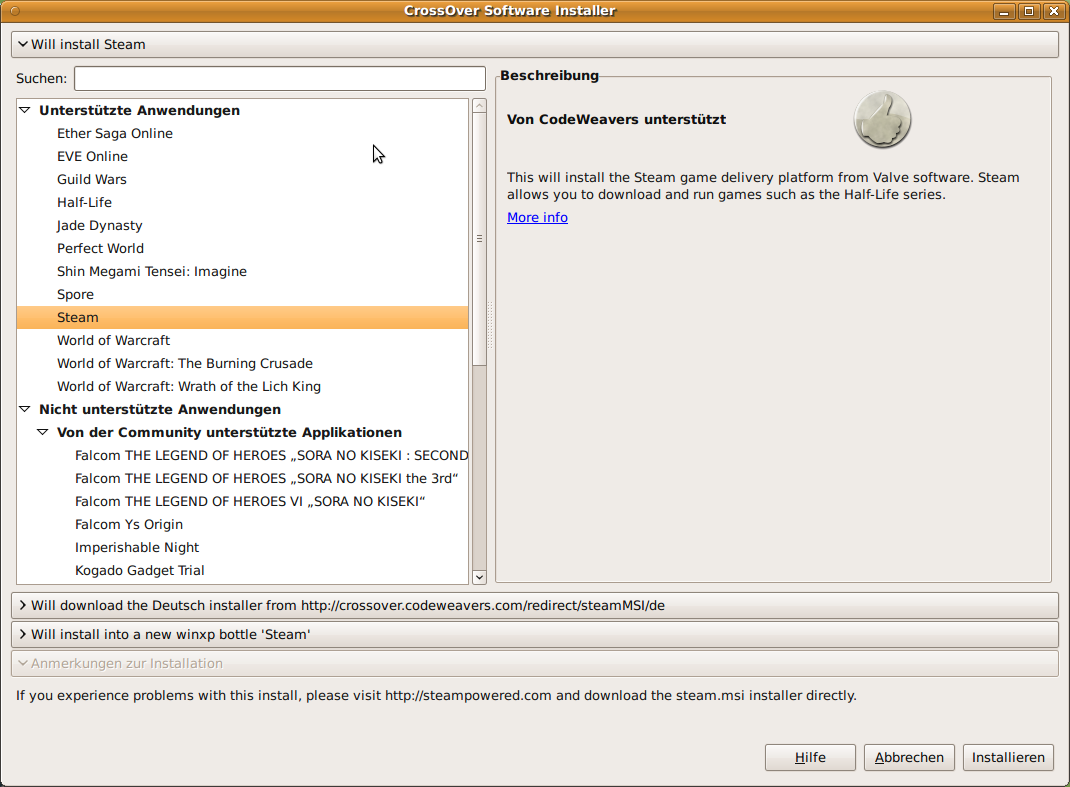Collapse Nicht unterstützte Anwendungen tree group
This screenshot has height=787, width=1070.
pos(25,409)
